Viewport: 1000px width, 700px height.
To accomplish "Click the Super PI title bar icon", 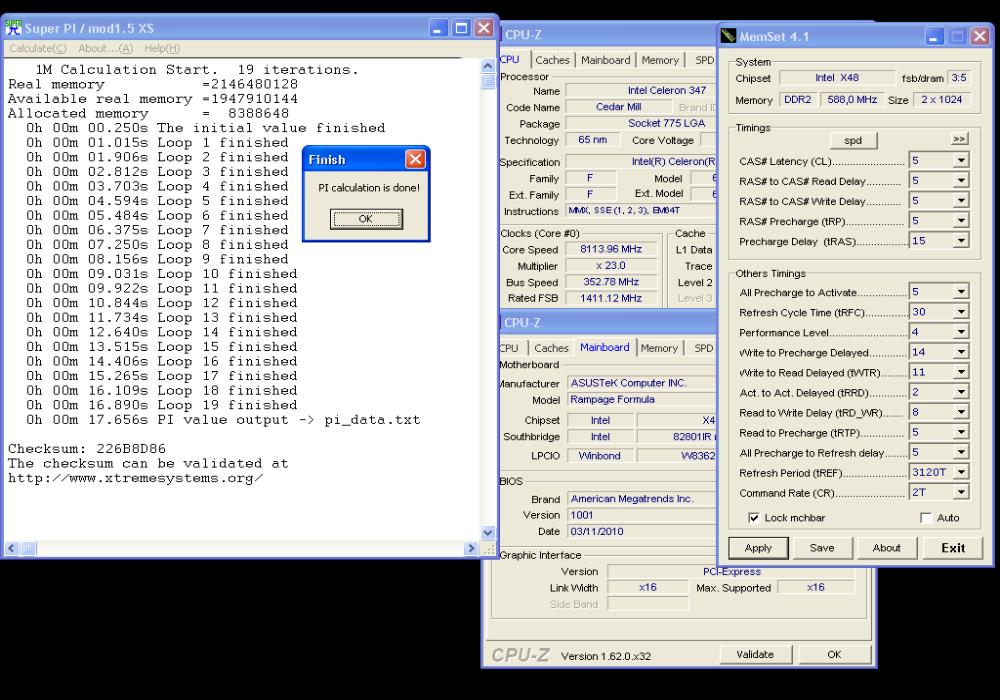I will (x=13, y=27).
